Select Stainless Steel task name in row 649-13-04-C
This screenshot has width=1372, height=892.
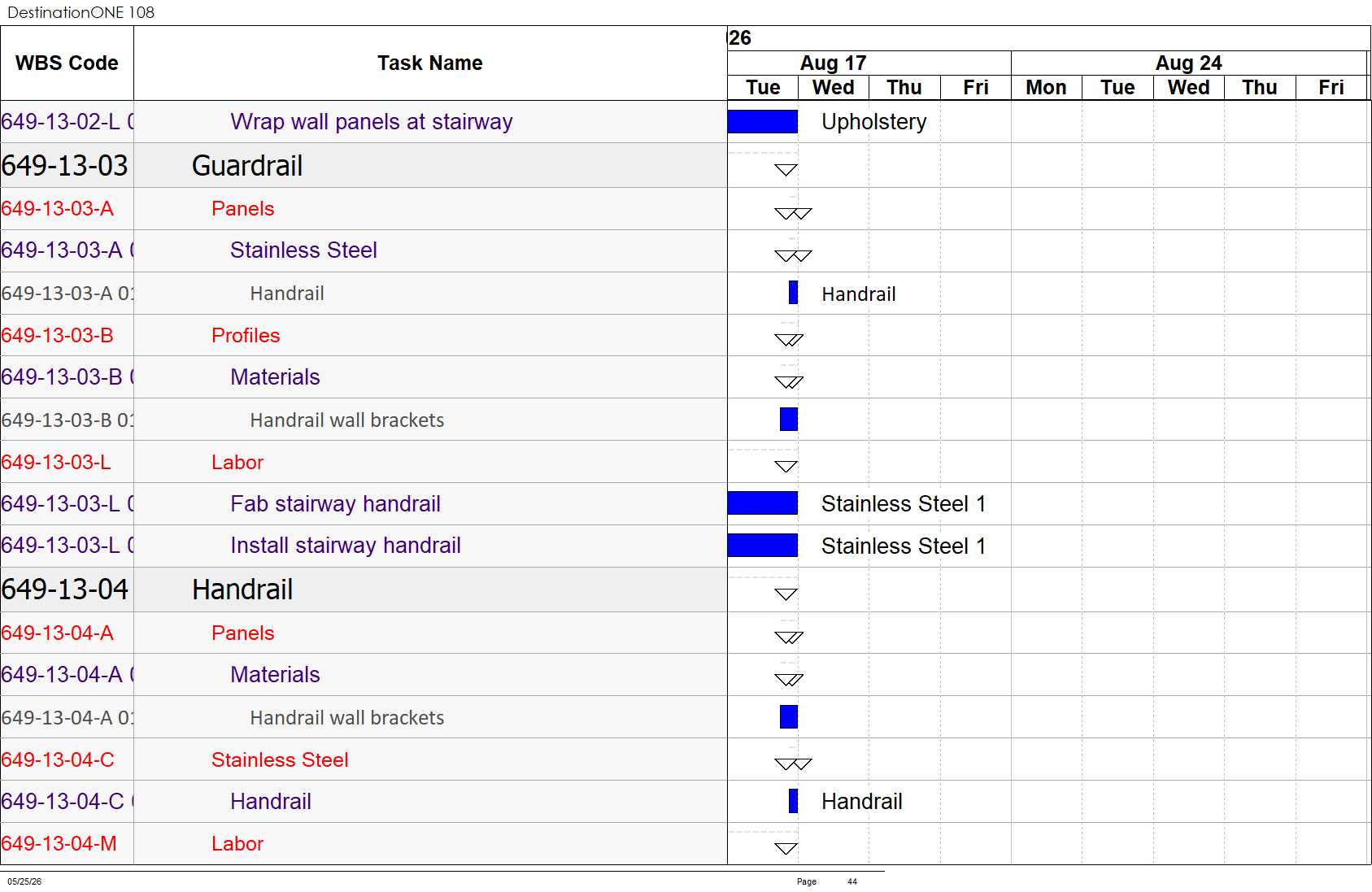coord(280,759)
